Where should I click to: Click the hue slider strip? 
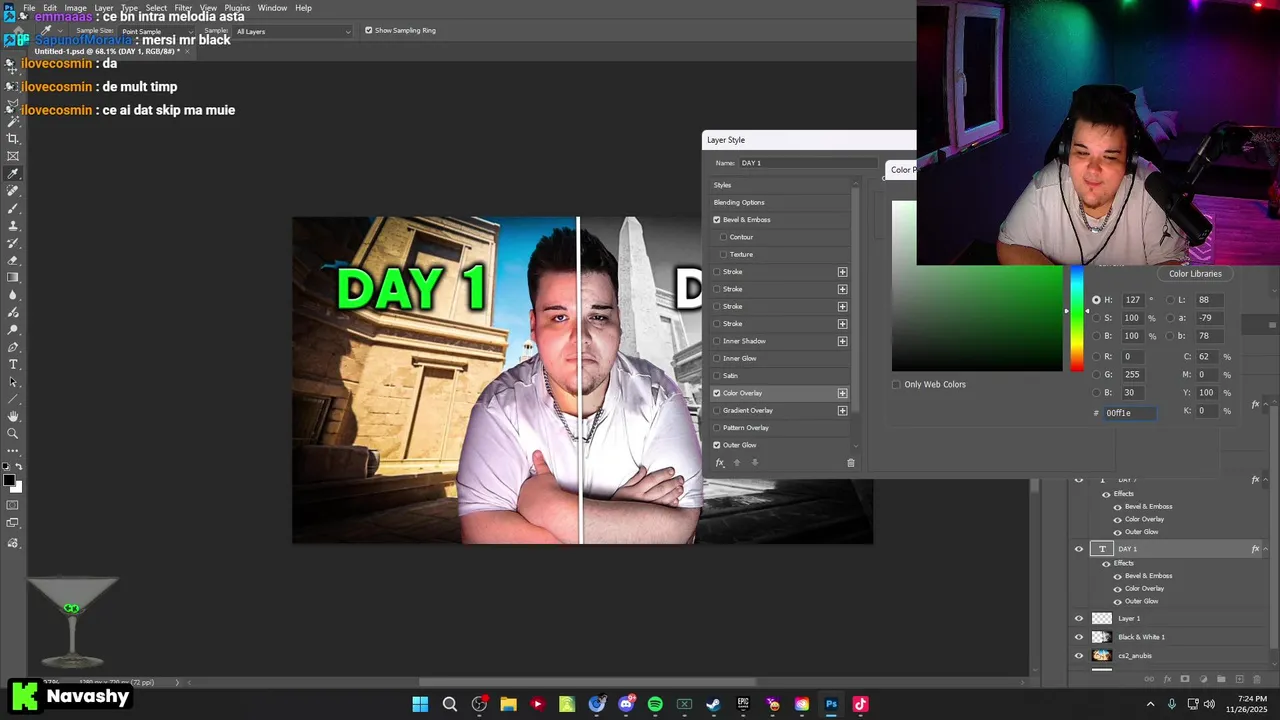coord(1076,319)
